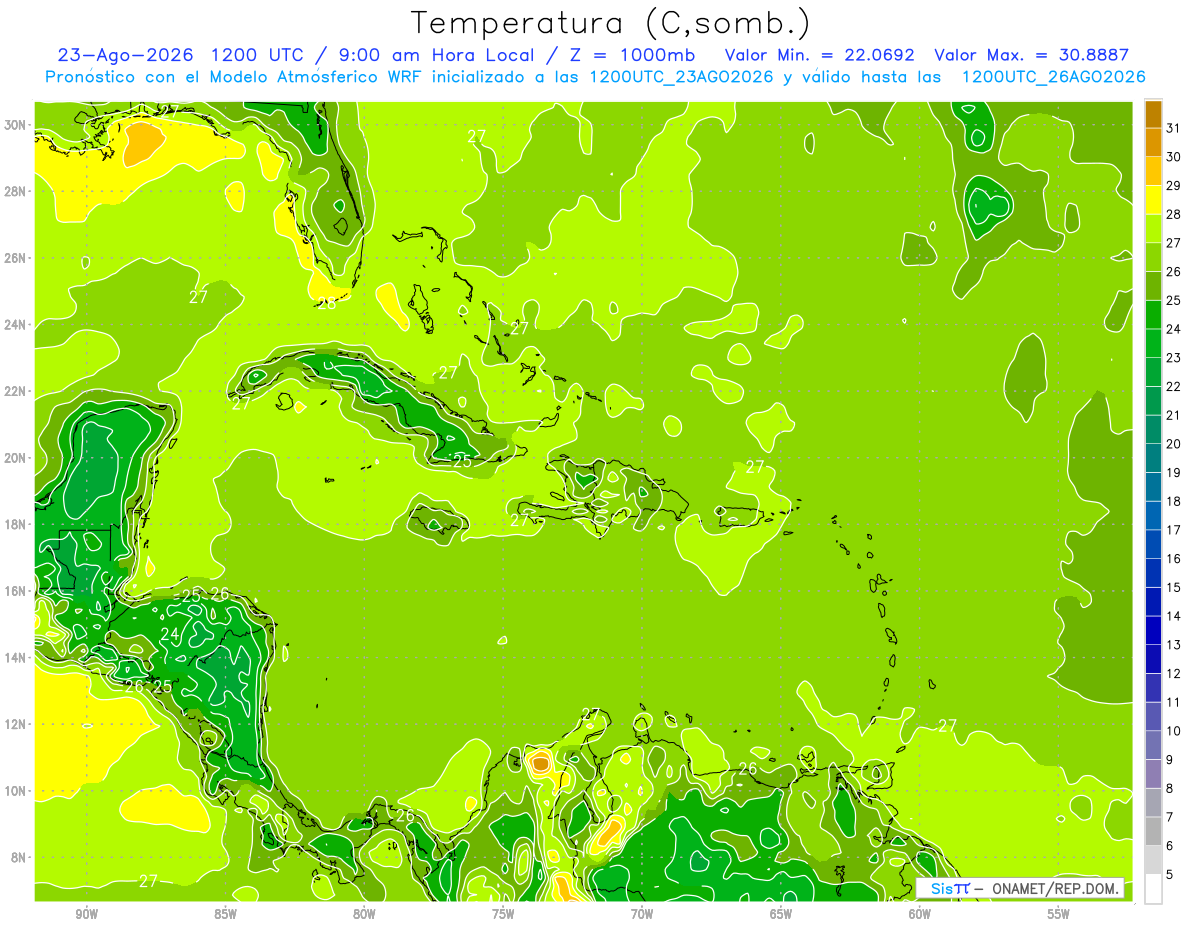
Task: Click the orange hot spot near Lake Maracaibo
Action: [x=540, y=763]
